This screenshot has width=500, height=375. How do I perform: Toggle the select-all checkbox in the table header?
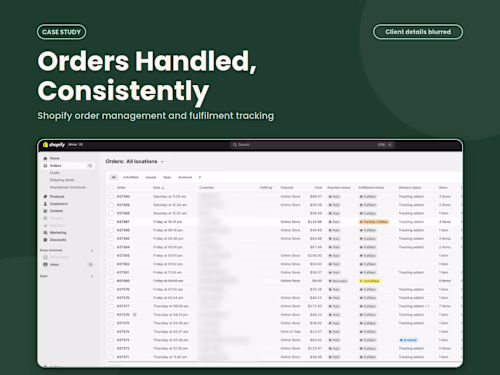click(111, 188)
